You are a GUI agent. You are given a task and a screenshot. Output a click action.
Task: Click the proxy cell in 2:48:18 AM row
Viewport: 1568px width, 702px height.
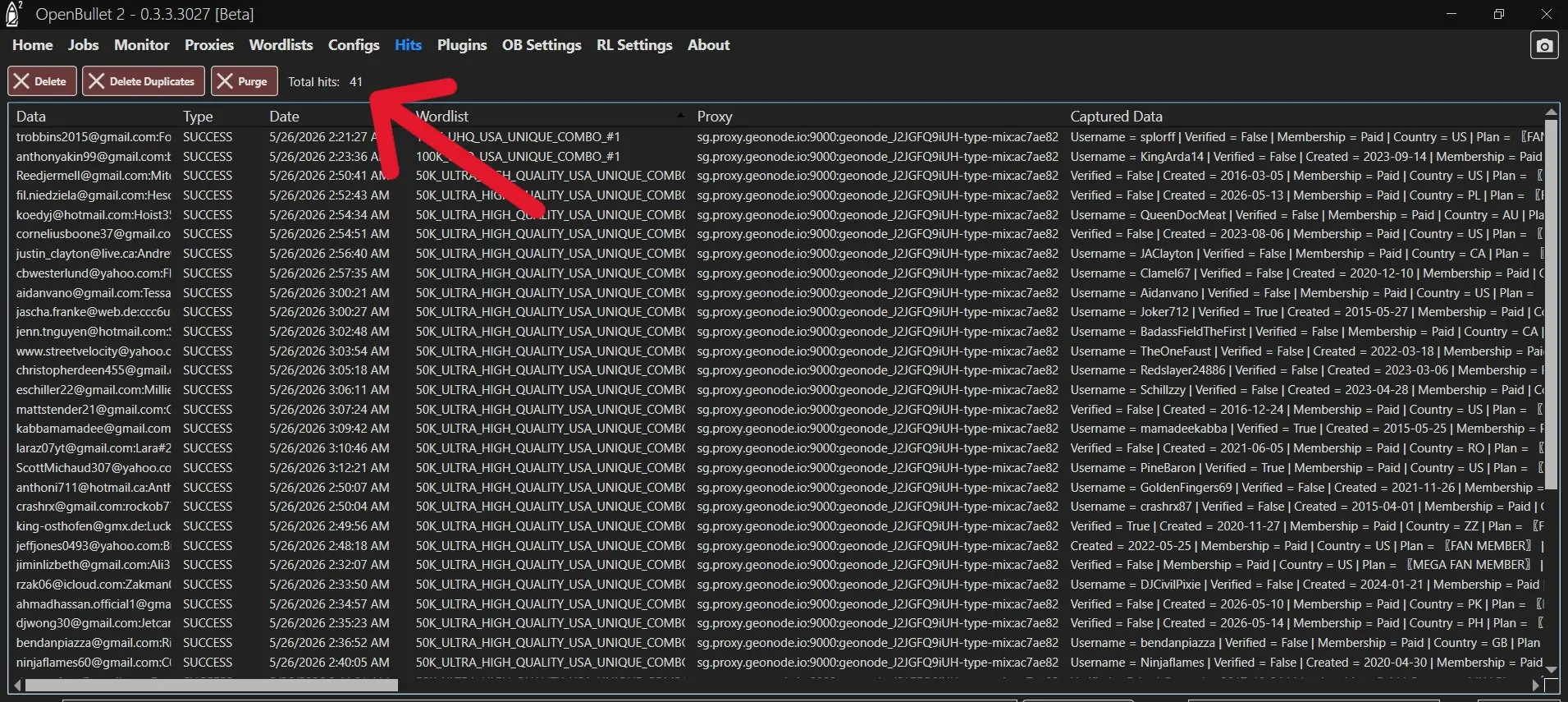(877, 546)
